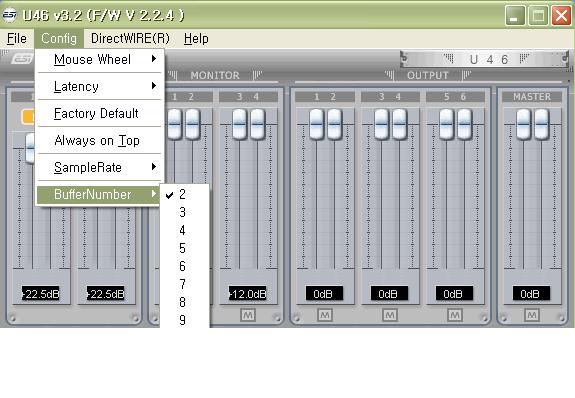
Task: Click Master left channel fader knob
Action: pyautogui.click(x=523, y=124)
